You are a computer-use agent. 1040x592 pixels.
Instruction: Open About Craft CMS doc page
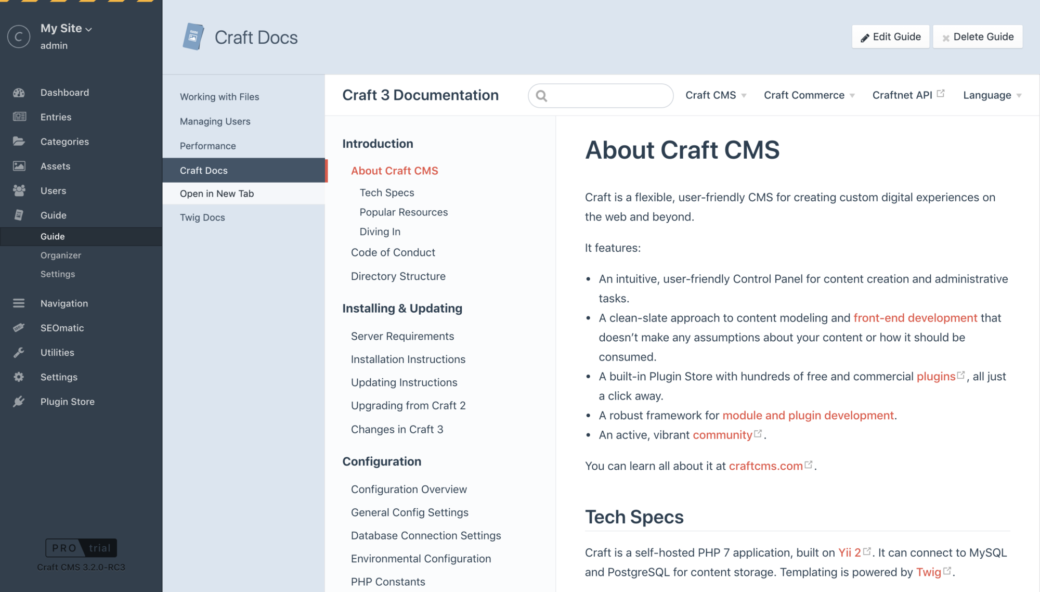click(395, 171)
